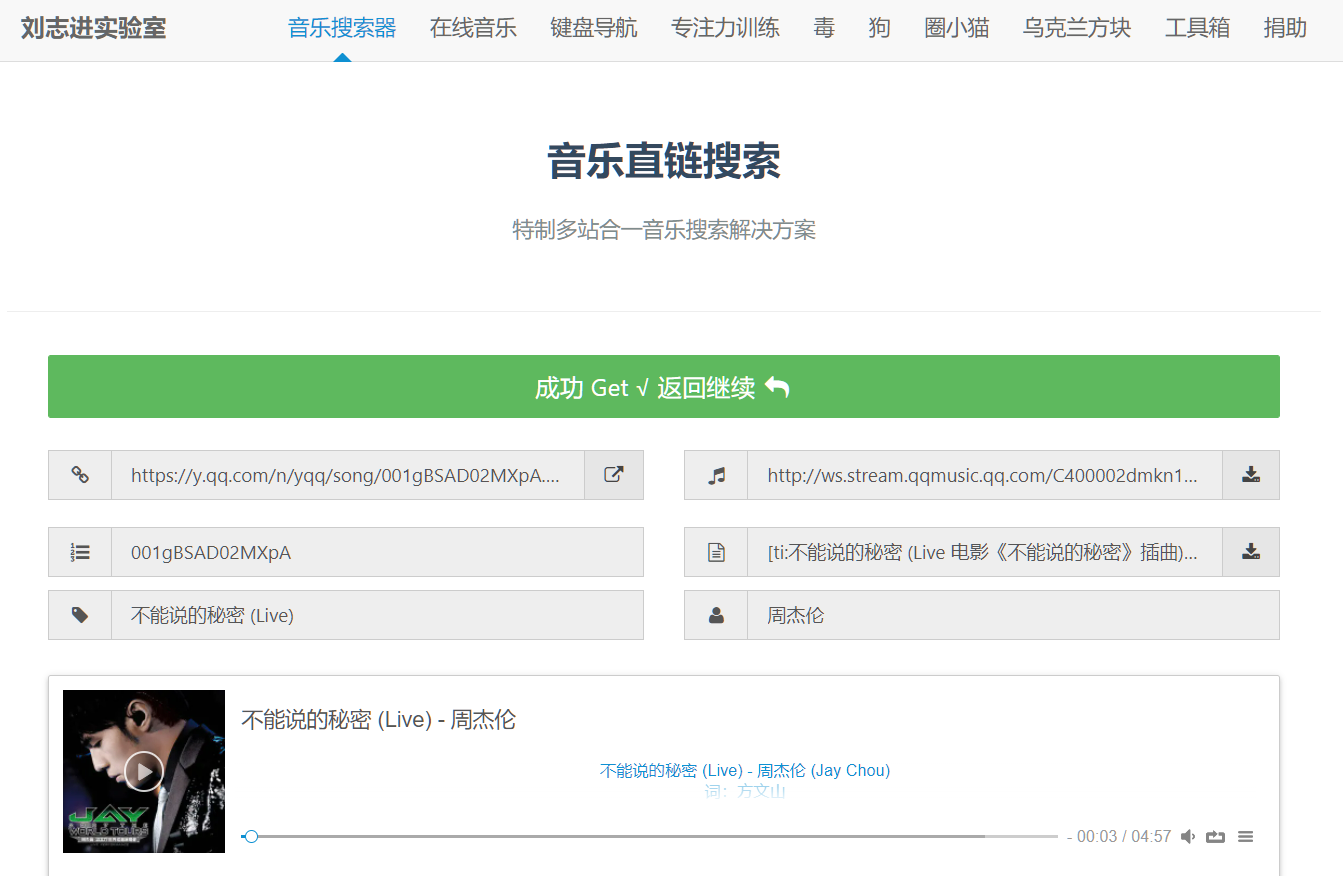Click the numbered list icon beside song ID

[80, 552]
